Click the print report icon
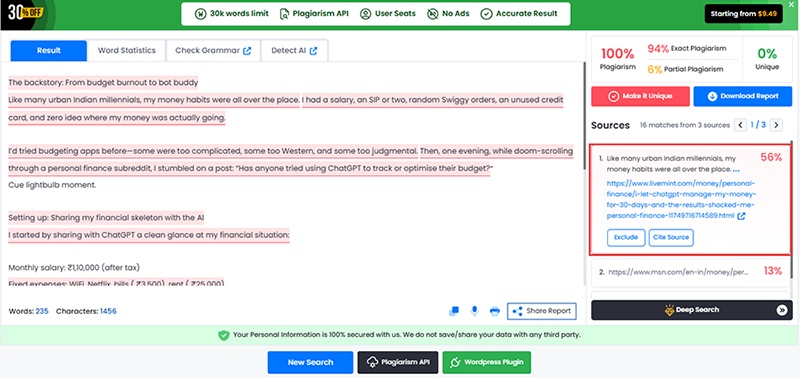 pyautogui.click(x=494, y=311)
